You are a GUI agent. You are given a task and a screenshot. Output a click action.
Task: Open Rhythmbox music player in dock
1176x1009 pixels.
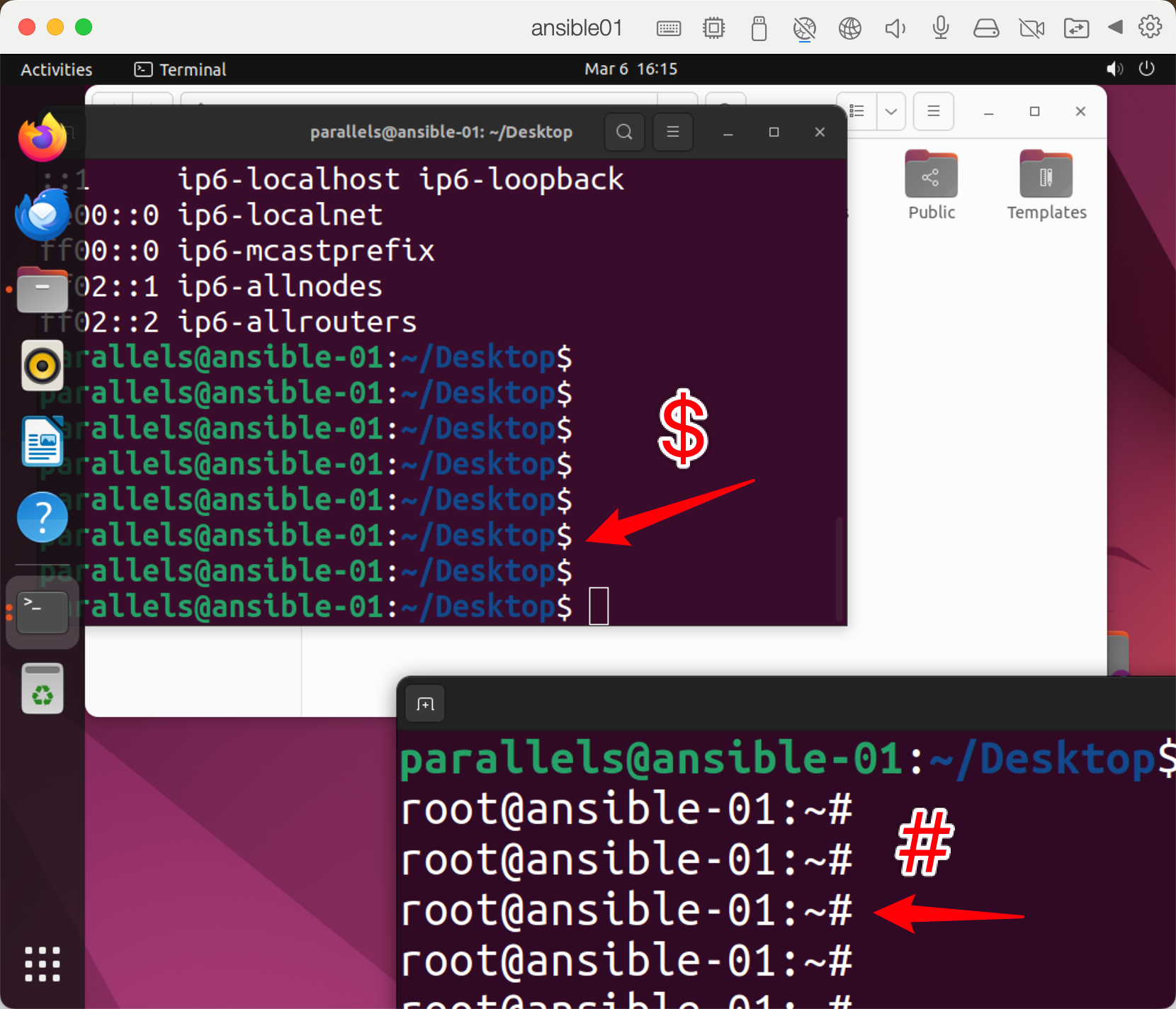pos(42,366)
